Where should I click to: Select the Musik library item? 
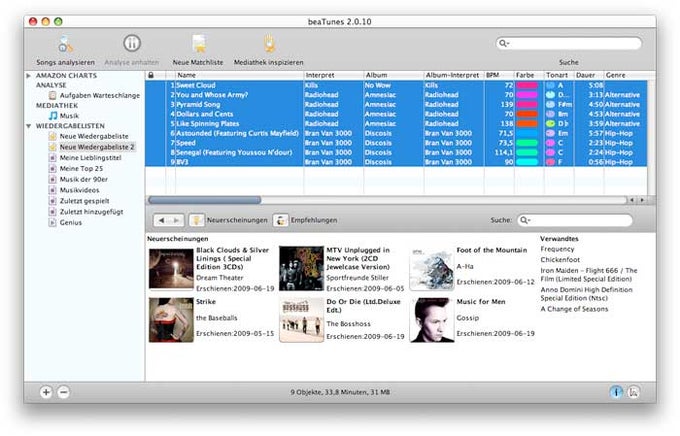64,116
